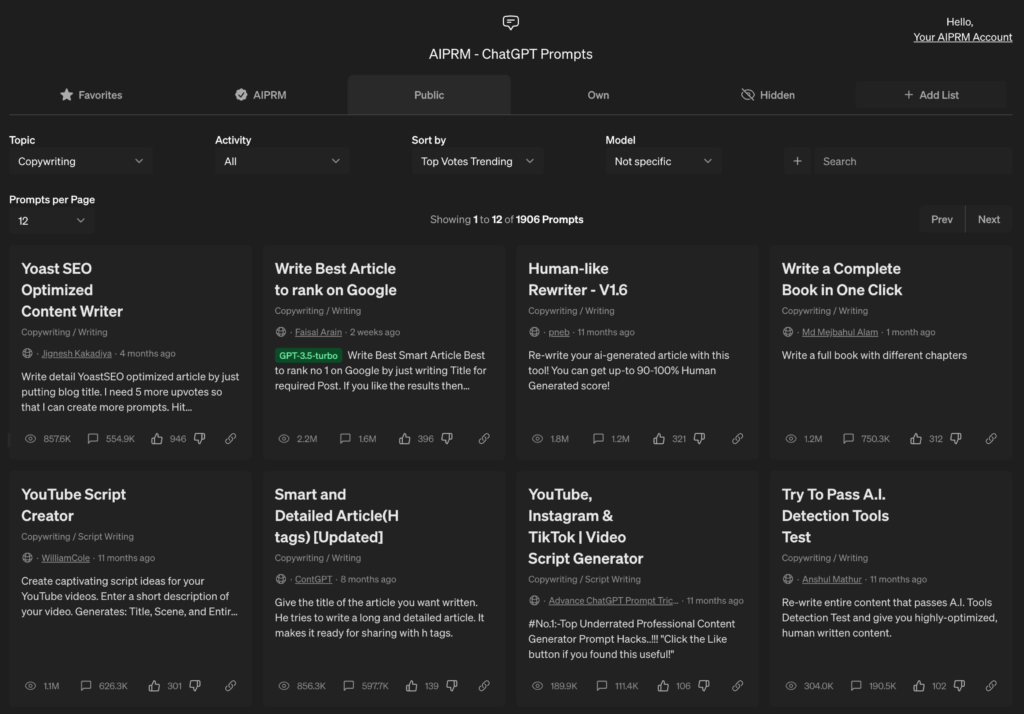Visit author pneb link
Image resolution: width=1024 pixels, height=714 pixels.
[558, 332]
